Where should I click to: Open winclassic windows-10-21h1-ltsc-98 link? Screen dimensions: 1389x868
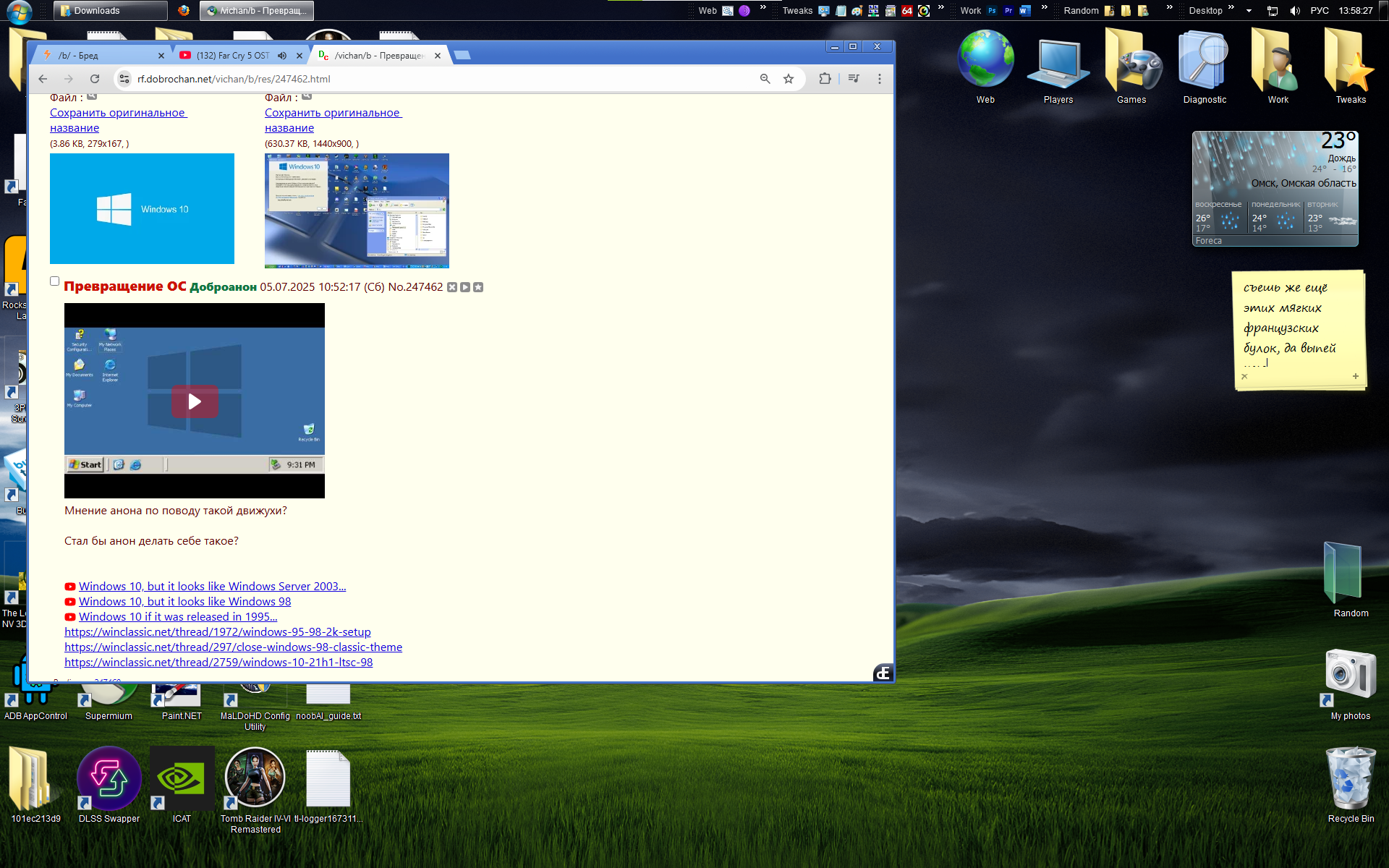coord(218,663)
